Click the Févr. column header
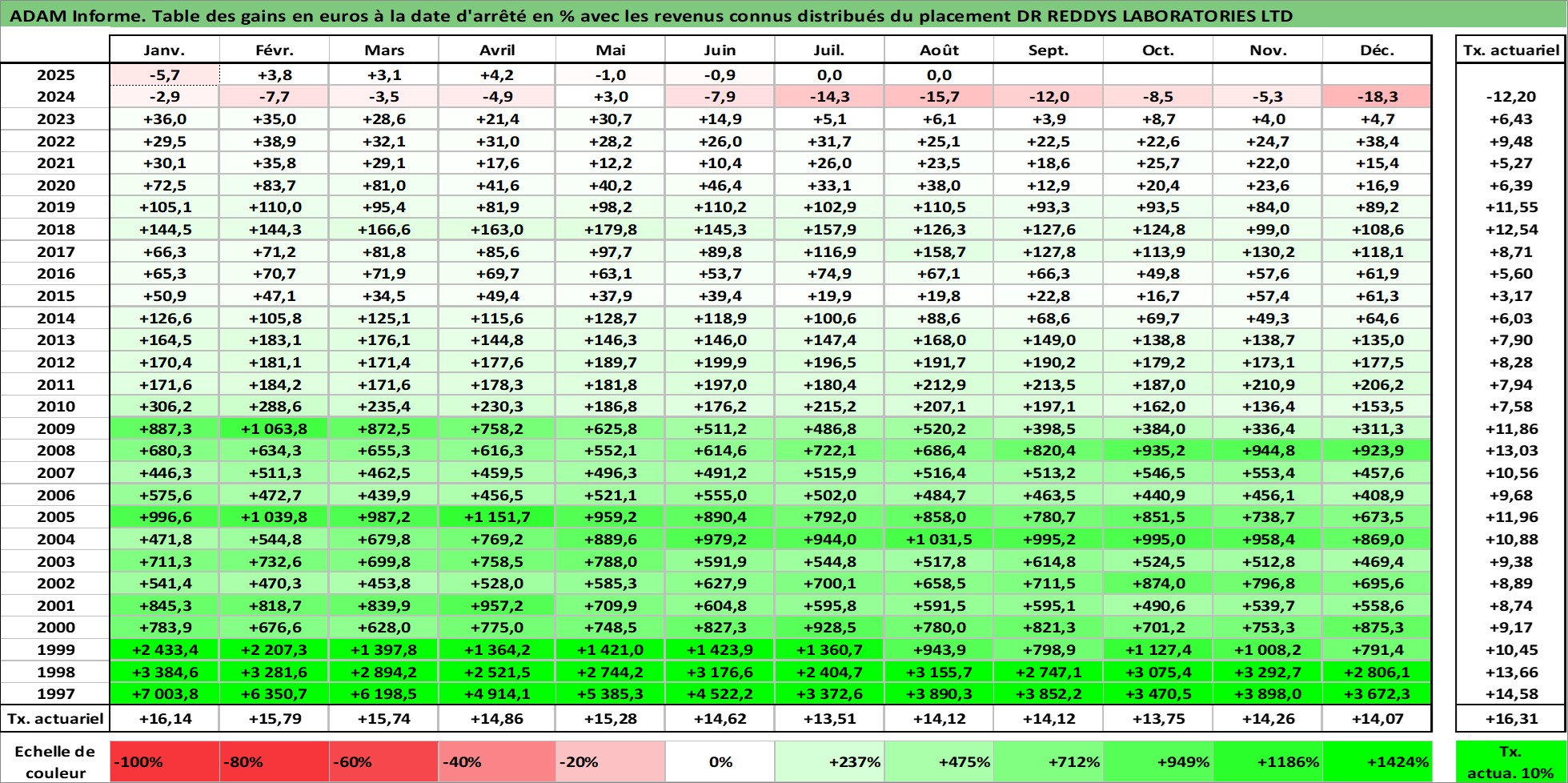The image size is (1568, 783). [275, 50]
